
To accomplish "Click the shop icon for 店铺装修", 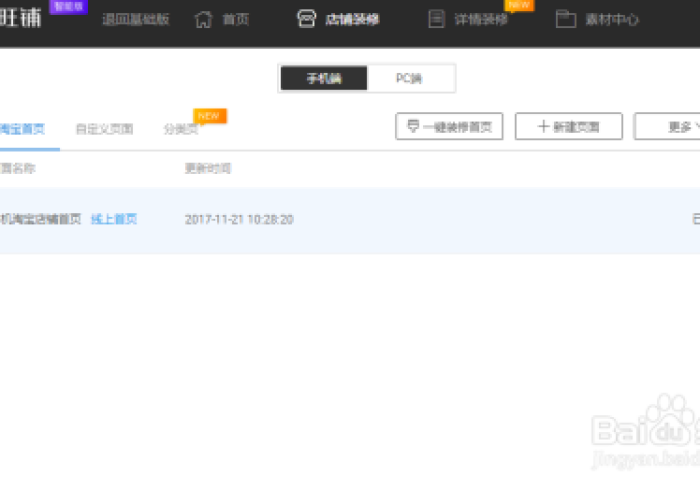I will (x=307, y=19).
